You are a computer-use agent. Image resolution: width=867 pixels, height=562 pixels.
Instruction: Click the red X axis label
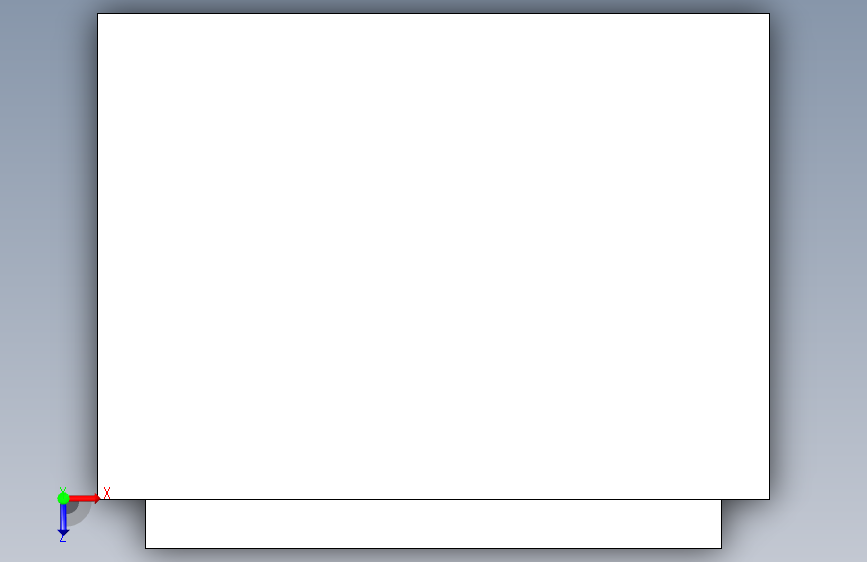point(107,493)
